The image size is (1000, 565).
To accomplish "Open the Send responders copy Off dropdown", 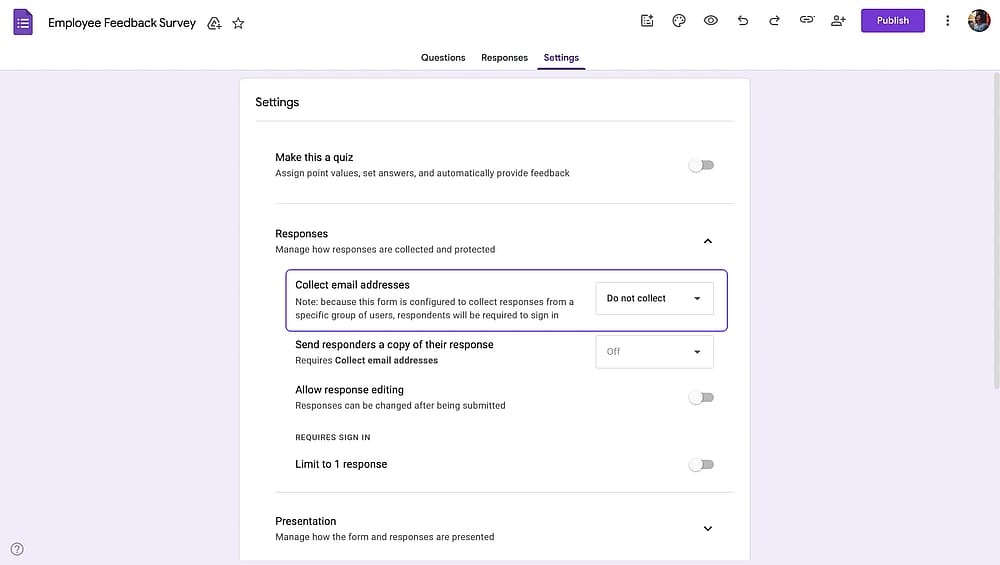I will (x=654, y=352).
